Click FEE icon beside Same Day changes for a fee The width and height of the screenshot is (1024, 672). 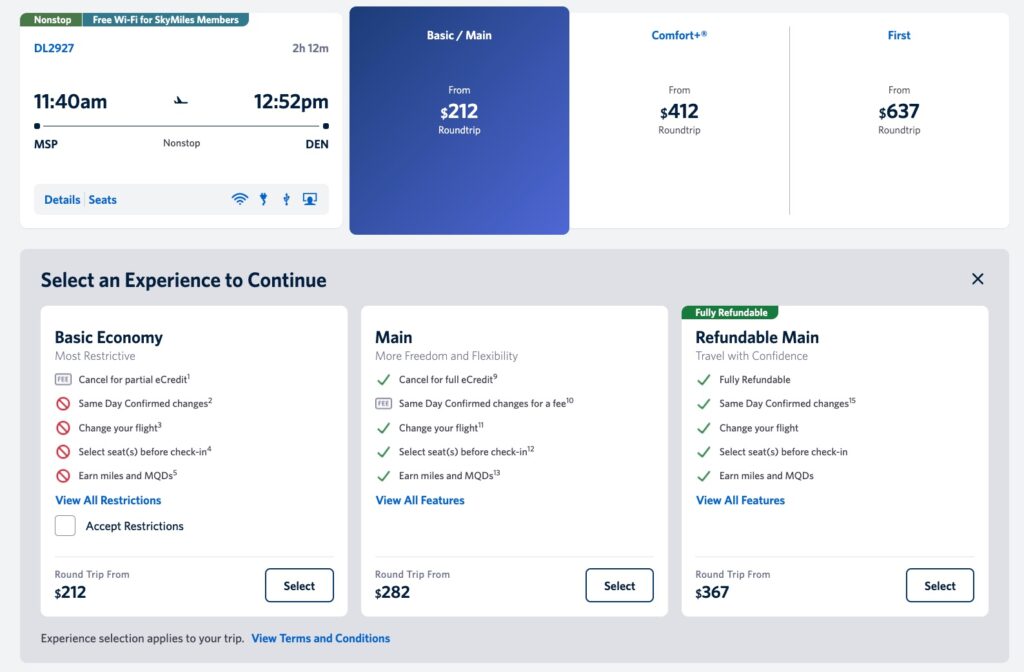pos(383,404)
